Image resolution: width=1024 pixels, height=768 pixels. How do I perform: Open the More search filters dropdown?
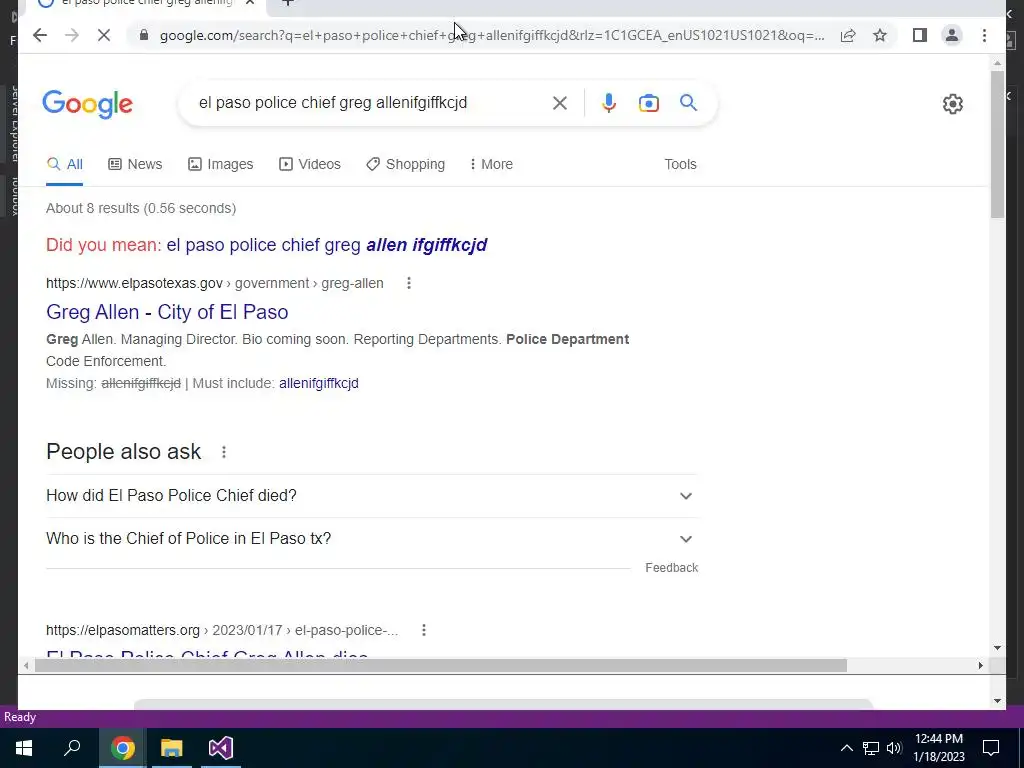(x=491, y=165)
